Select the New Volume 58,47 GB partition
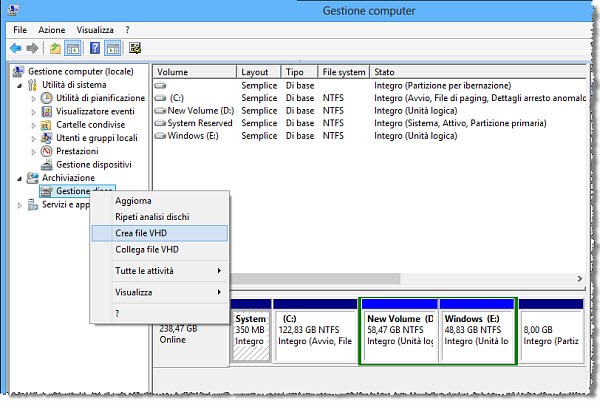The width and height of the screenshot is (600, 401). [x=400, y=331]
